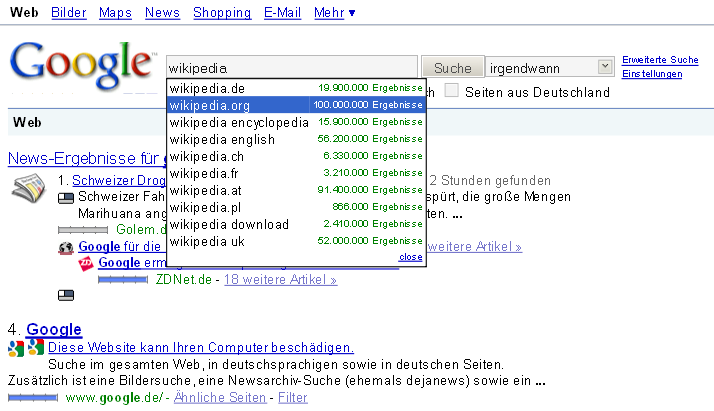This screenshot has height=411, width=714.
Task: Open the Bilder tab
Action: [69, 13]
